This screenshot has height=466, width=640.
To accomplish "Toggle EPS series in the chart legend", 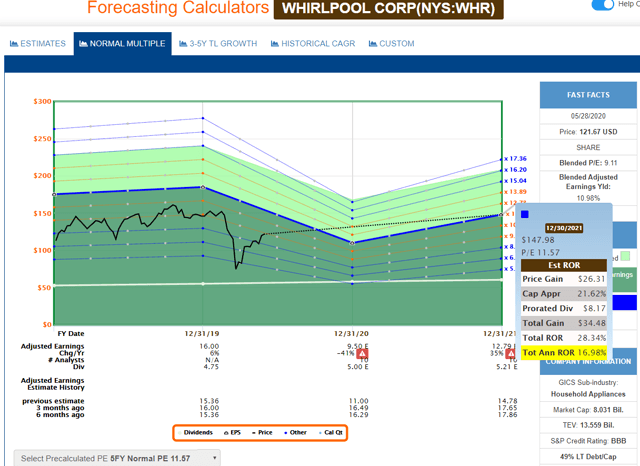I will click(x=232, y=433).
